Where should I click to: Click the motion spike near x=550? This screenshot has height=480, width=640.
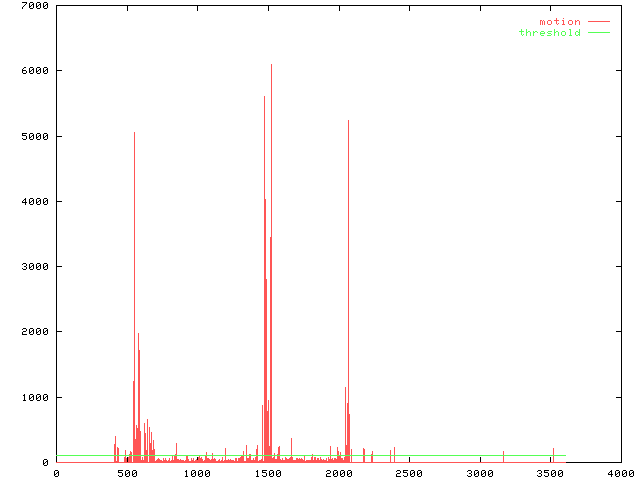tap(134, 140)
